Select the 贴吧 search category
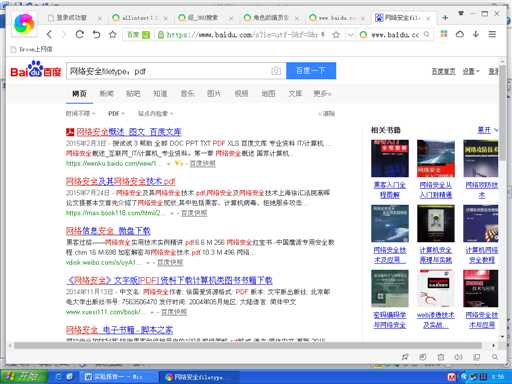The width and height of the screenshot is (512, 384). point(133,94)
